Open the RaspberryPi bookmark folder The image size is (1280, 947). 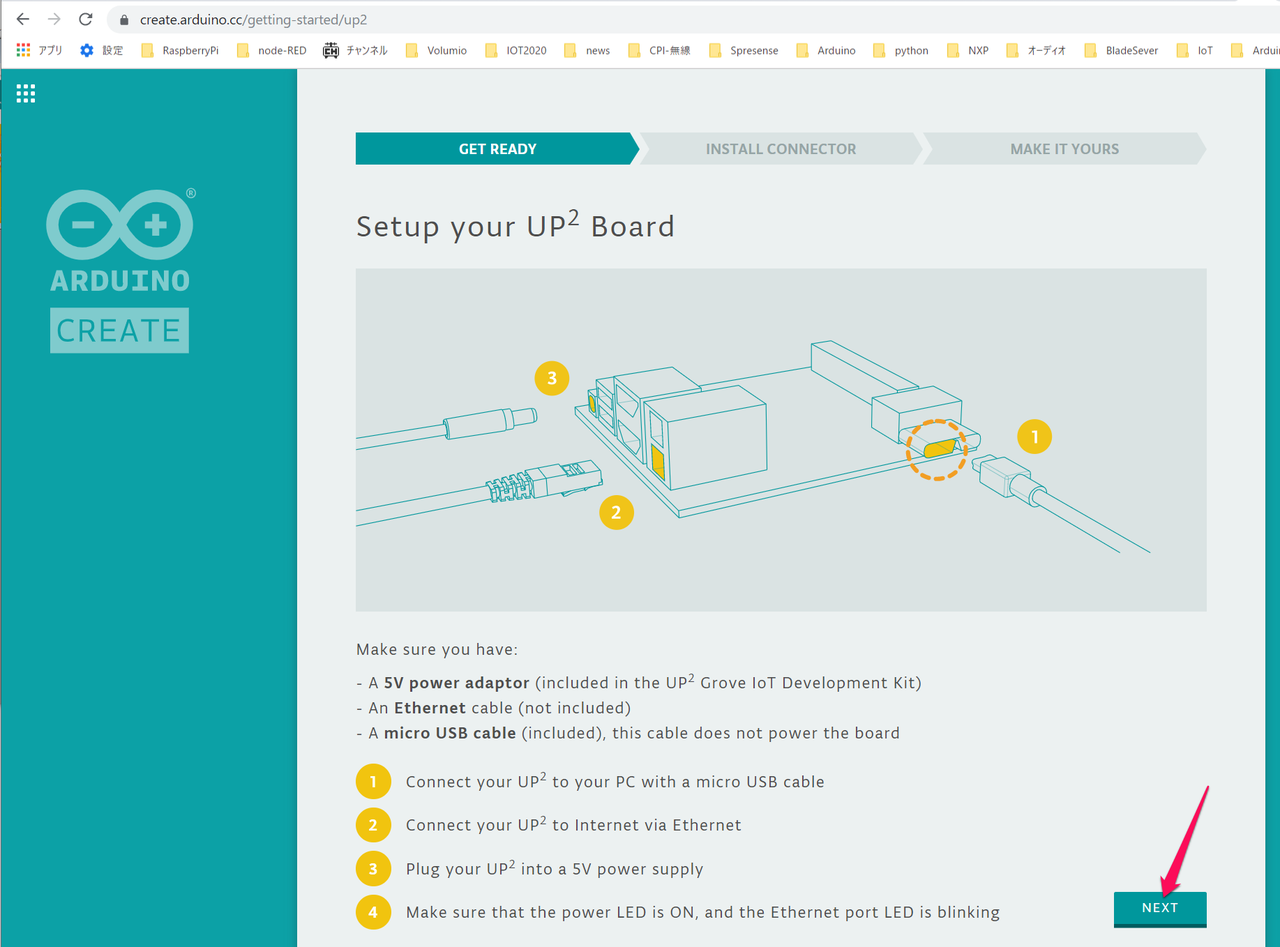[180, 50]
